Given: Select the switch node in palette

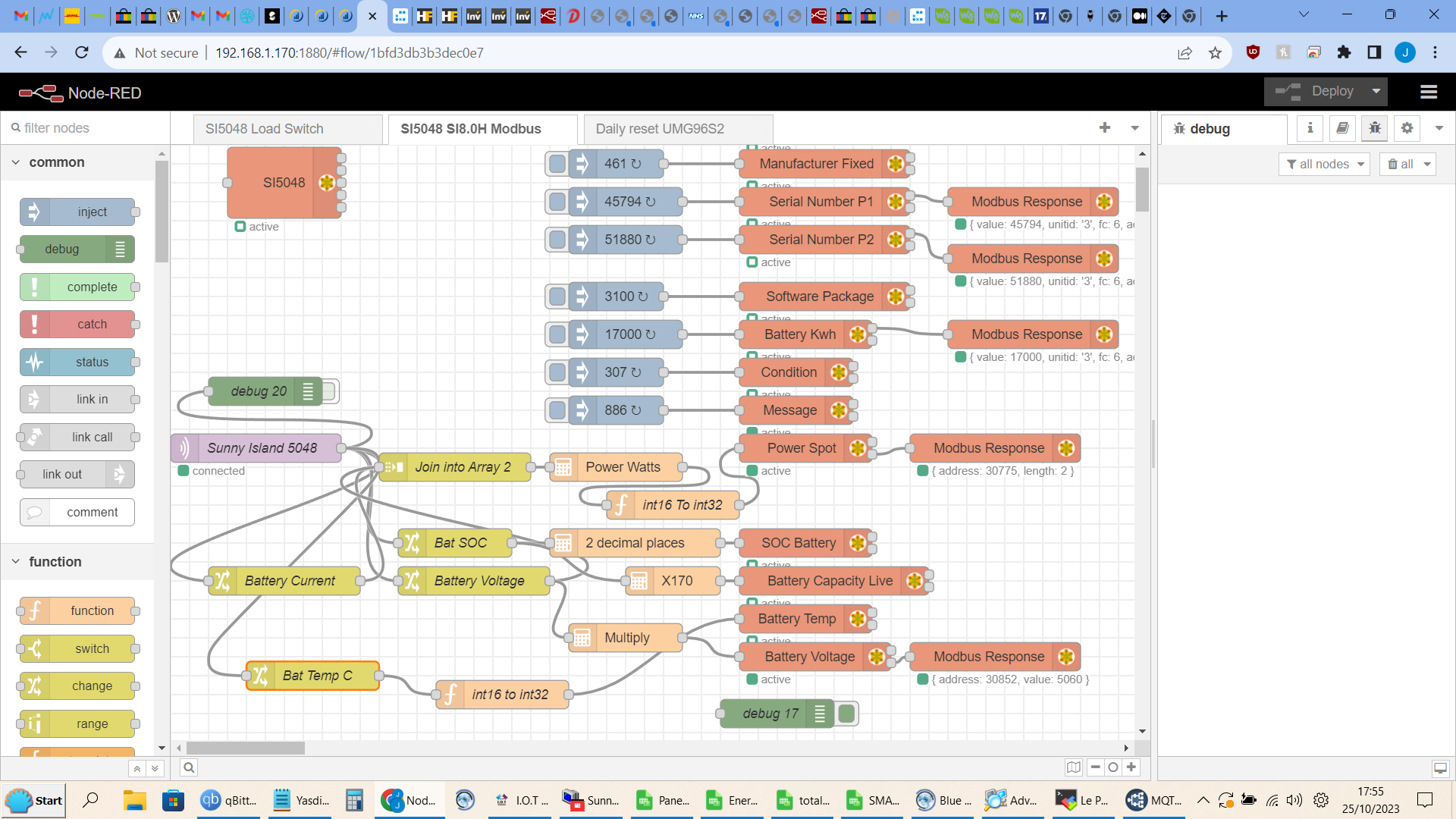Looking at the screenshot, I should [77, 649].
